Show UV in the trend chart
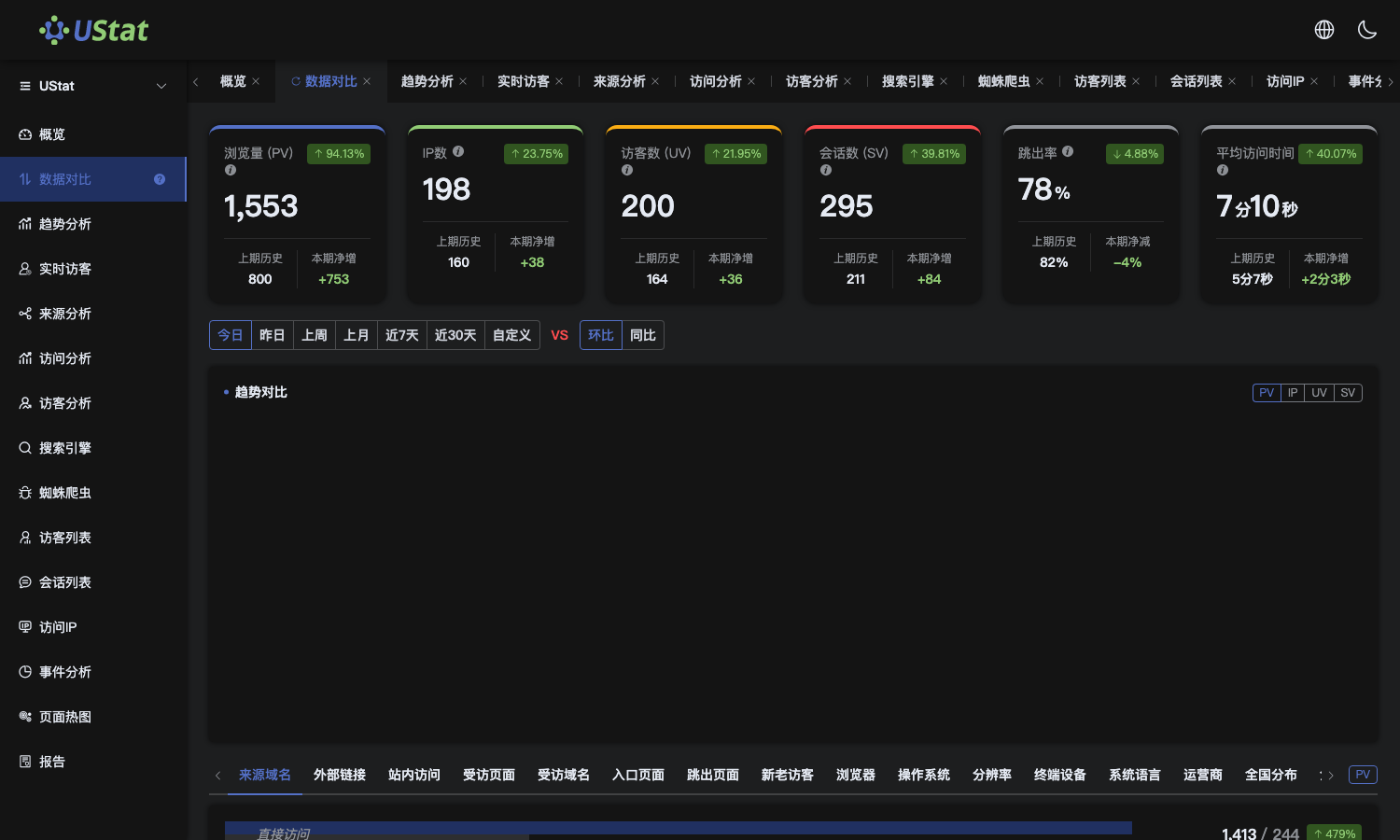The image size is (1400, 840). point(1319,393)
